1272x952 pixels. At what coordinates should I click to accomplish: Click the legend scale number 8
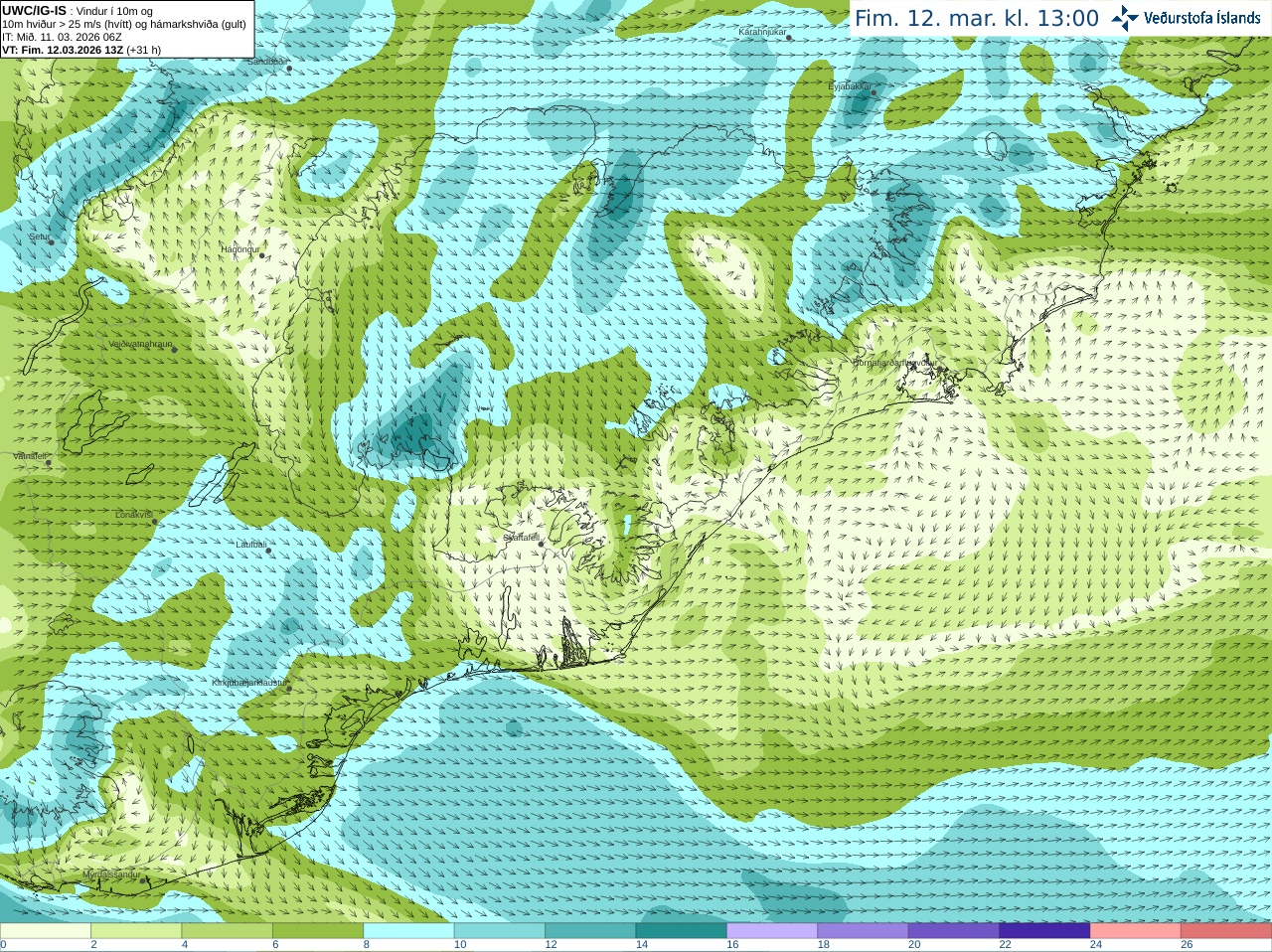coord(367,945)
